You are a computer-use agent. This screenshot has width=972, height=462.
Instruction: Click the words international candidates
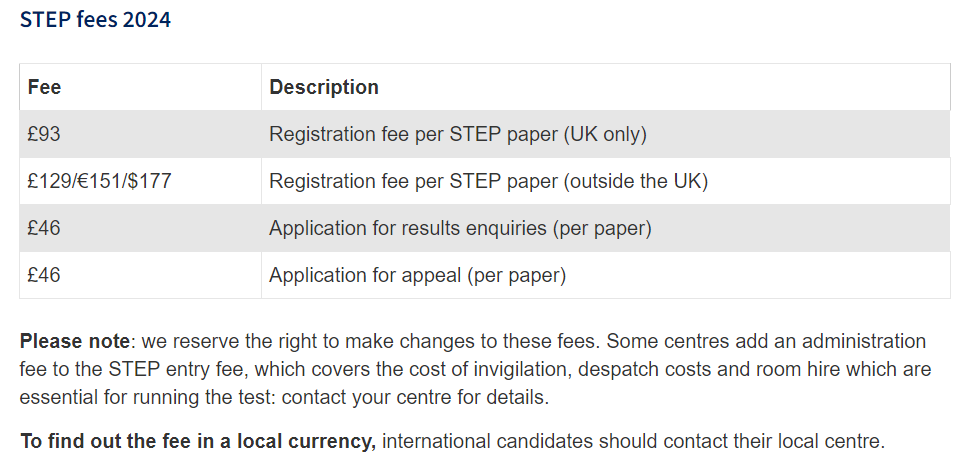(x=488, y=442)
